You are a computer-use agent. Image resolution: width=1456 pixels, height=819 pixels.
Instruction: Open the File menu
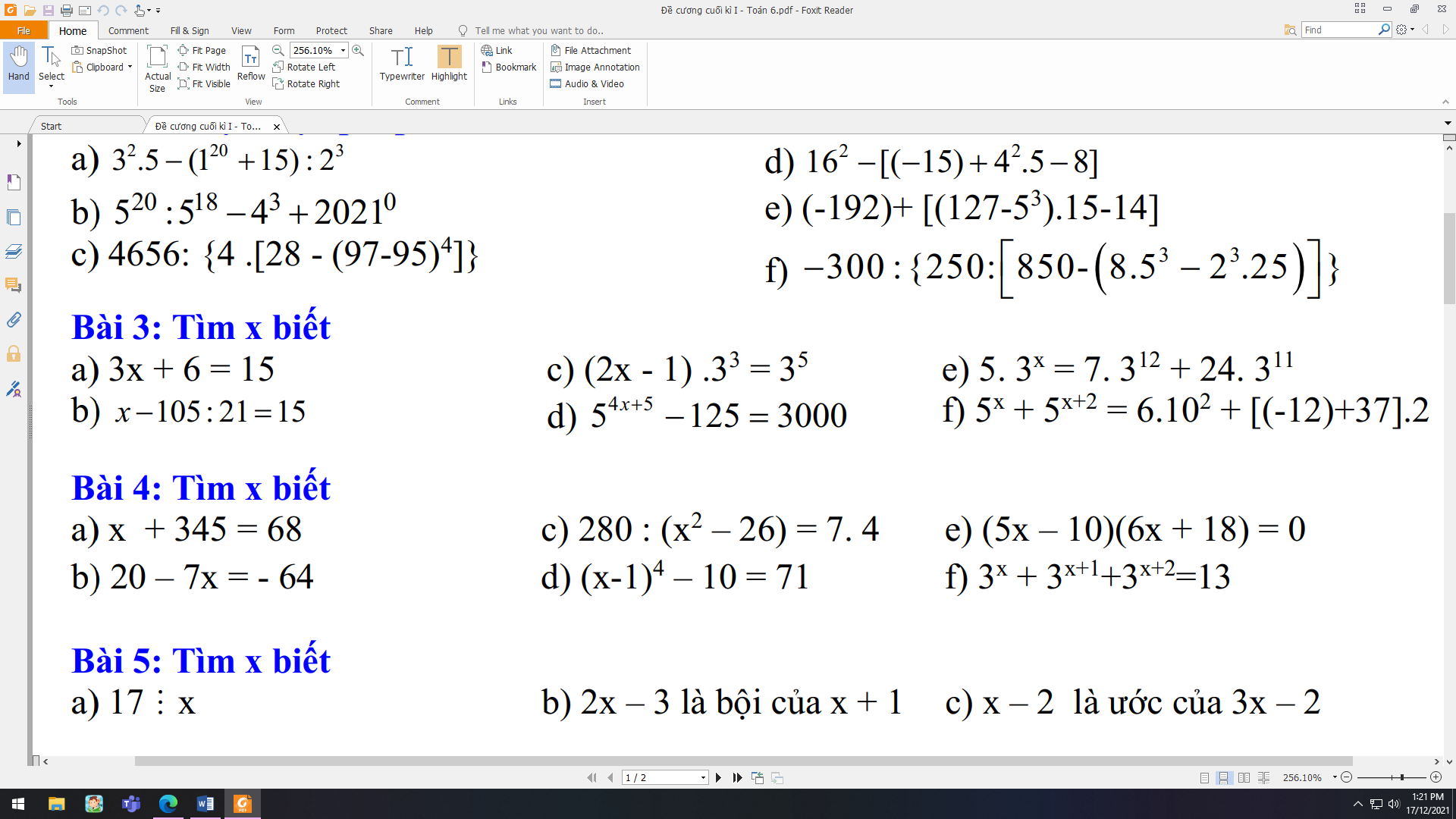21,30
